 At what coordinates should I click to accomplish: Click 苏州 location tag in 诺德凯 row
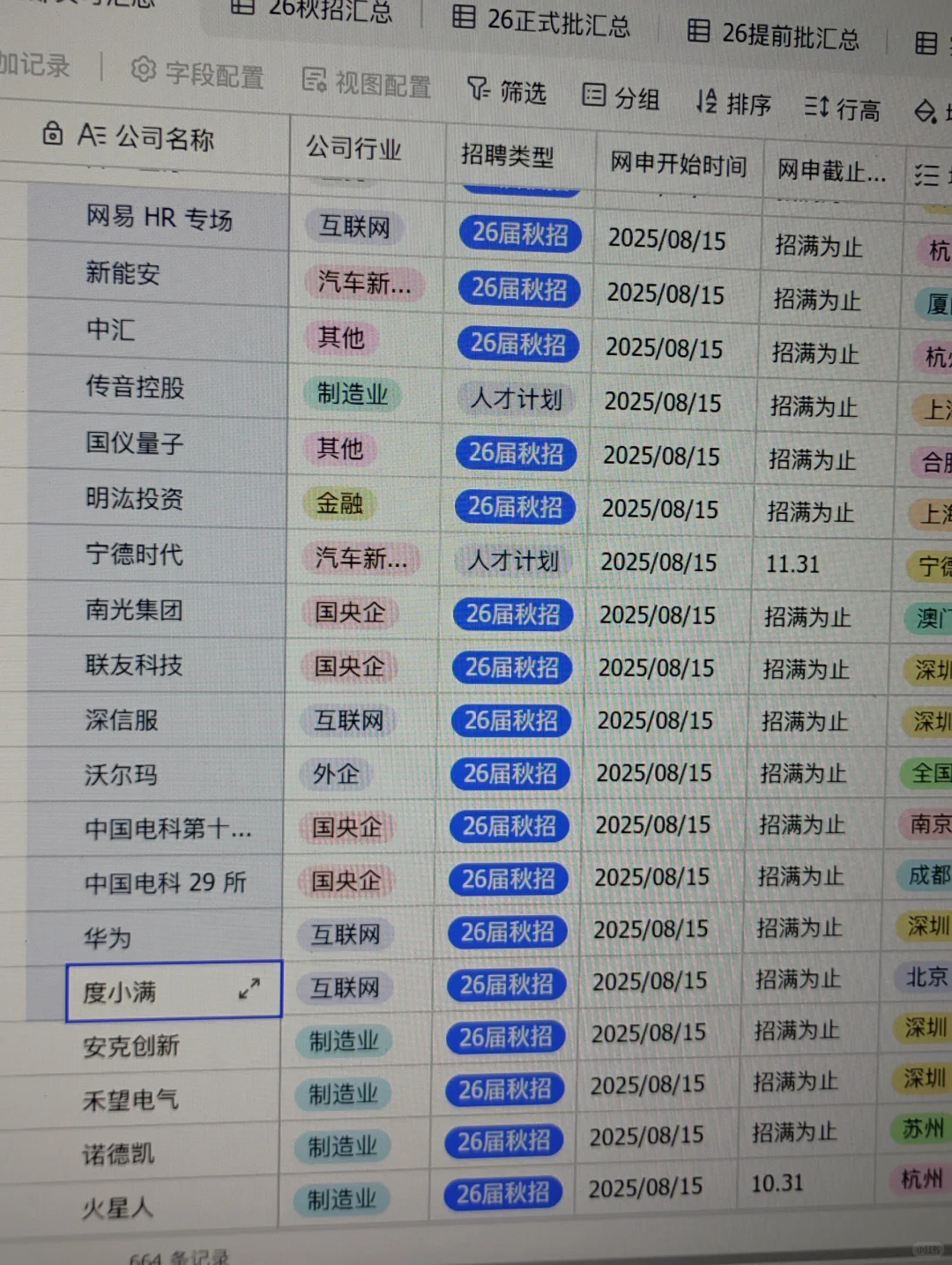(x=922, y=1128)
